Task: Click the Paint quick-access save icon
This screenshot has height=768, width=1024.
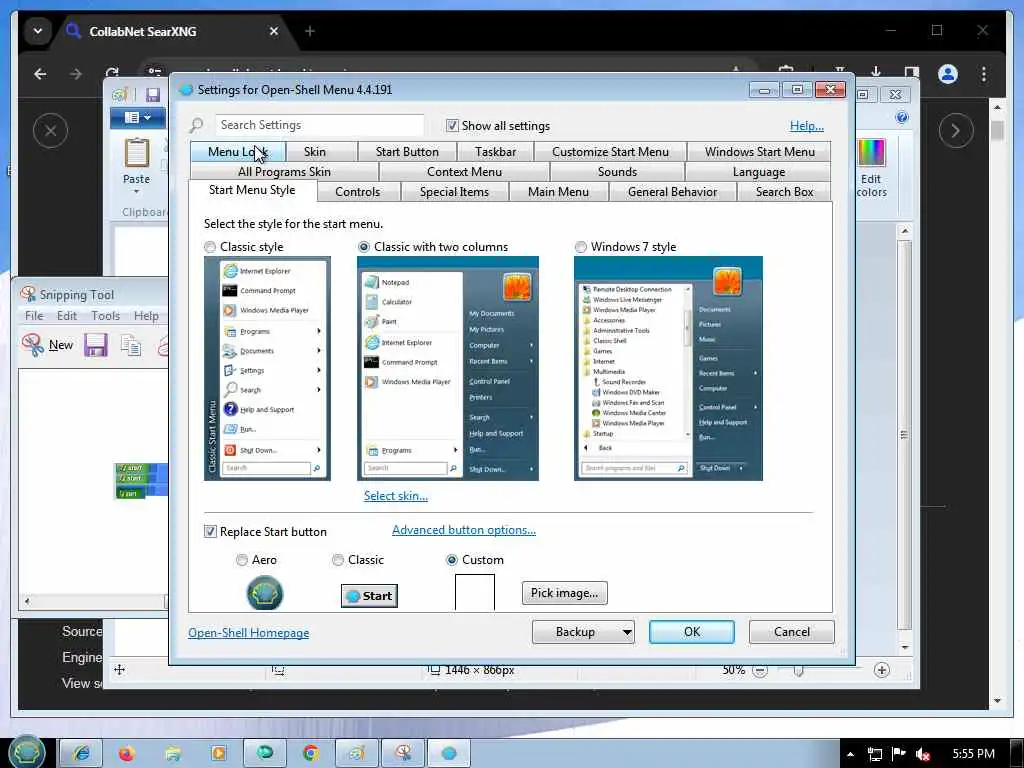Action: (152, 95)
